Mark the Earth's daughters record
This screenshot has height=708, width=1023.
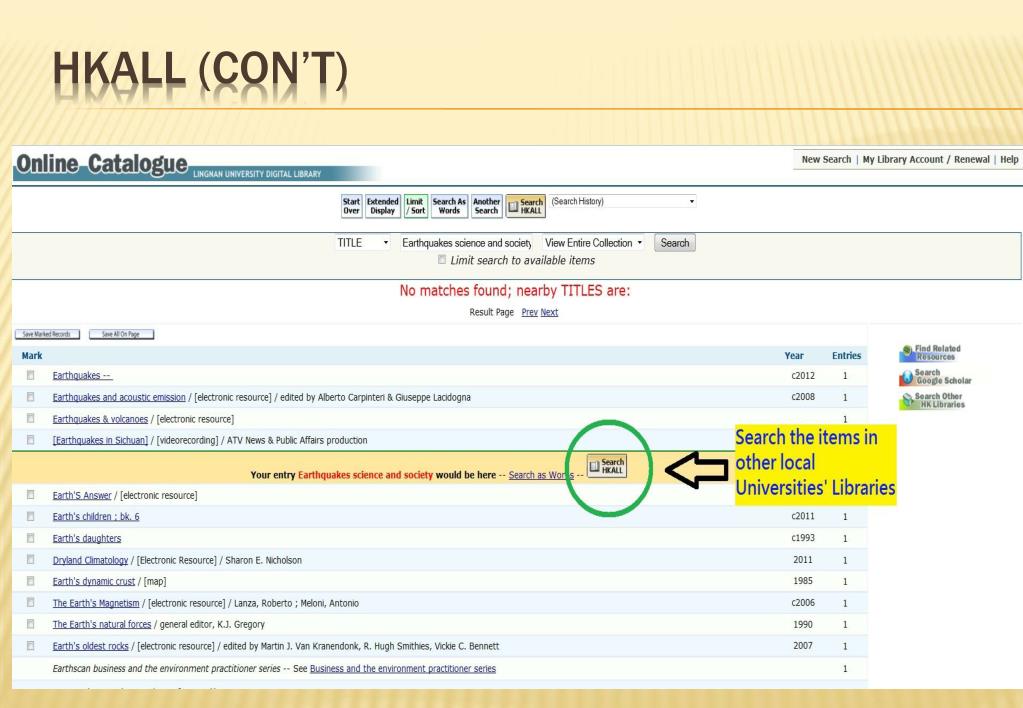click(x=31, y=538)
